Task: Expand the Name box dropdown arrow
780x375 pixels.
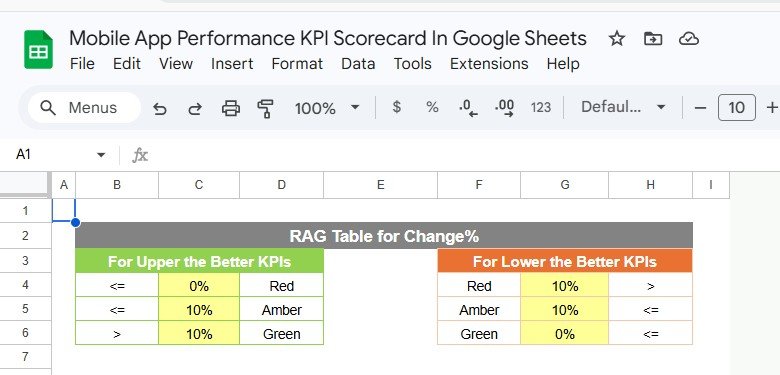Action: coord(101,155)
